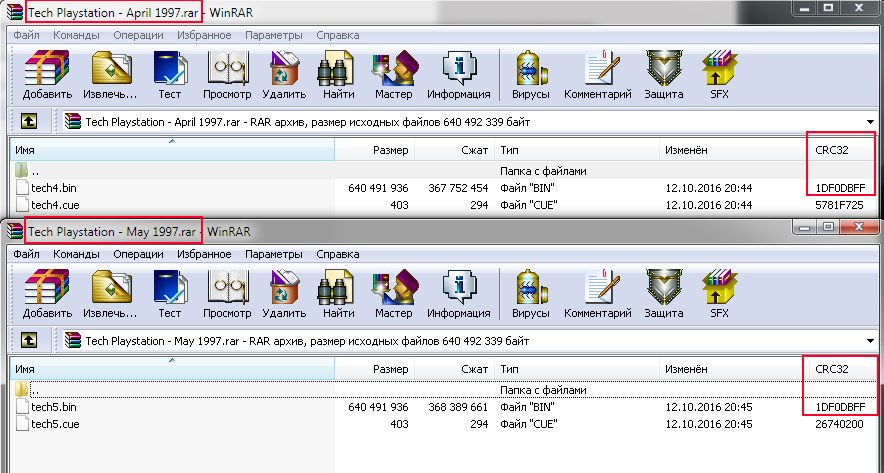The width and height of the screenshot is (884, 473).
Task: Sort by Сжат column in April 1997 window
Action: point(455,150)
